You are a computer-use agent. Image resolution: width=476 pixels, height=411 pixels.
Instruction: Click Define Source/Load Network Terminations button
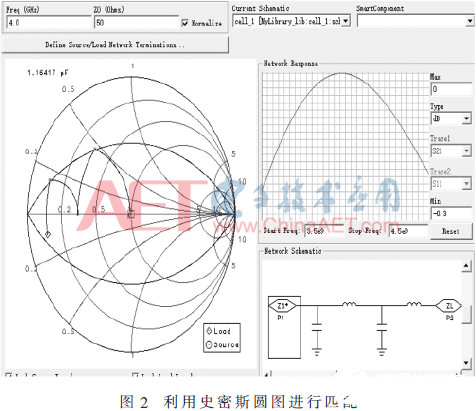click(115, 45)
